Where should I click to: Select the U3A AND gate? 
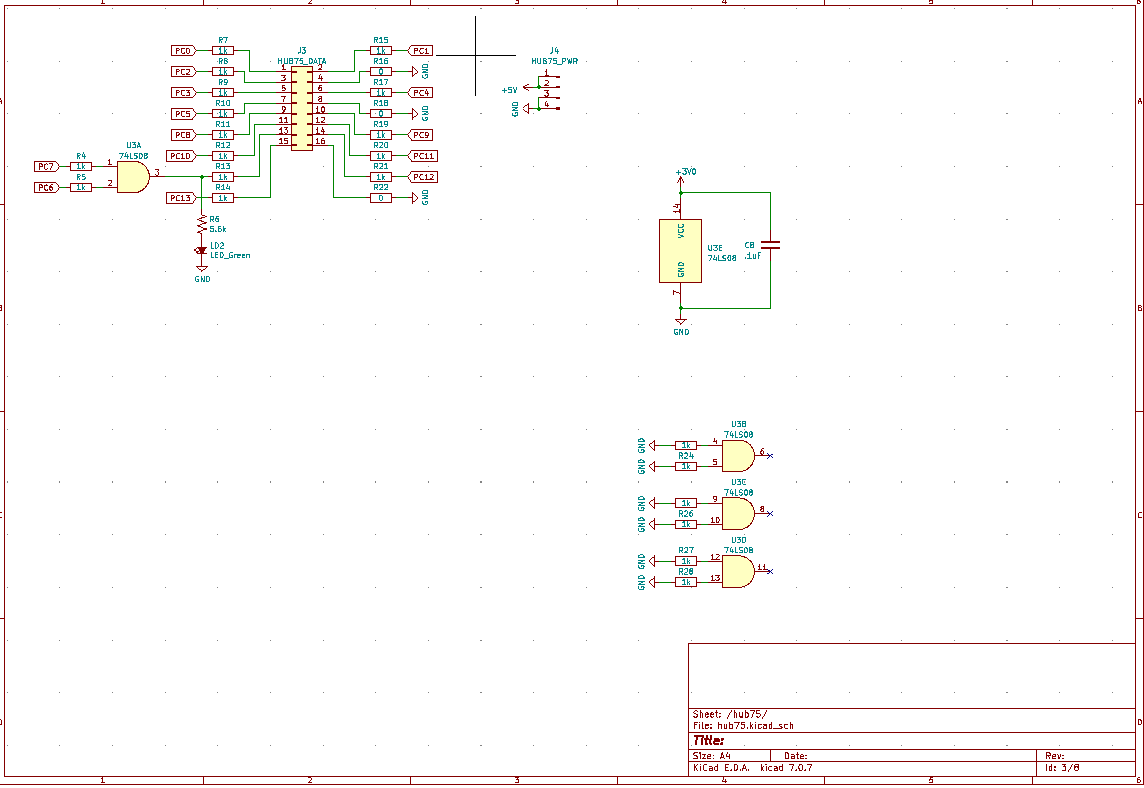133,177
